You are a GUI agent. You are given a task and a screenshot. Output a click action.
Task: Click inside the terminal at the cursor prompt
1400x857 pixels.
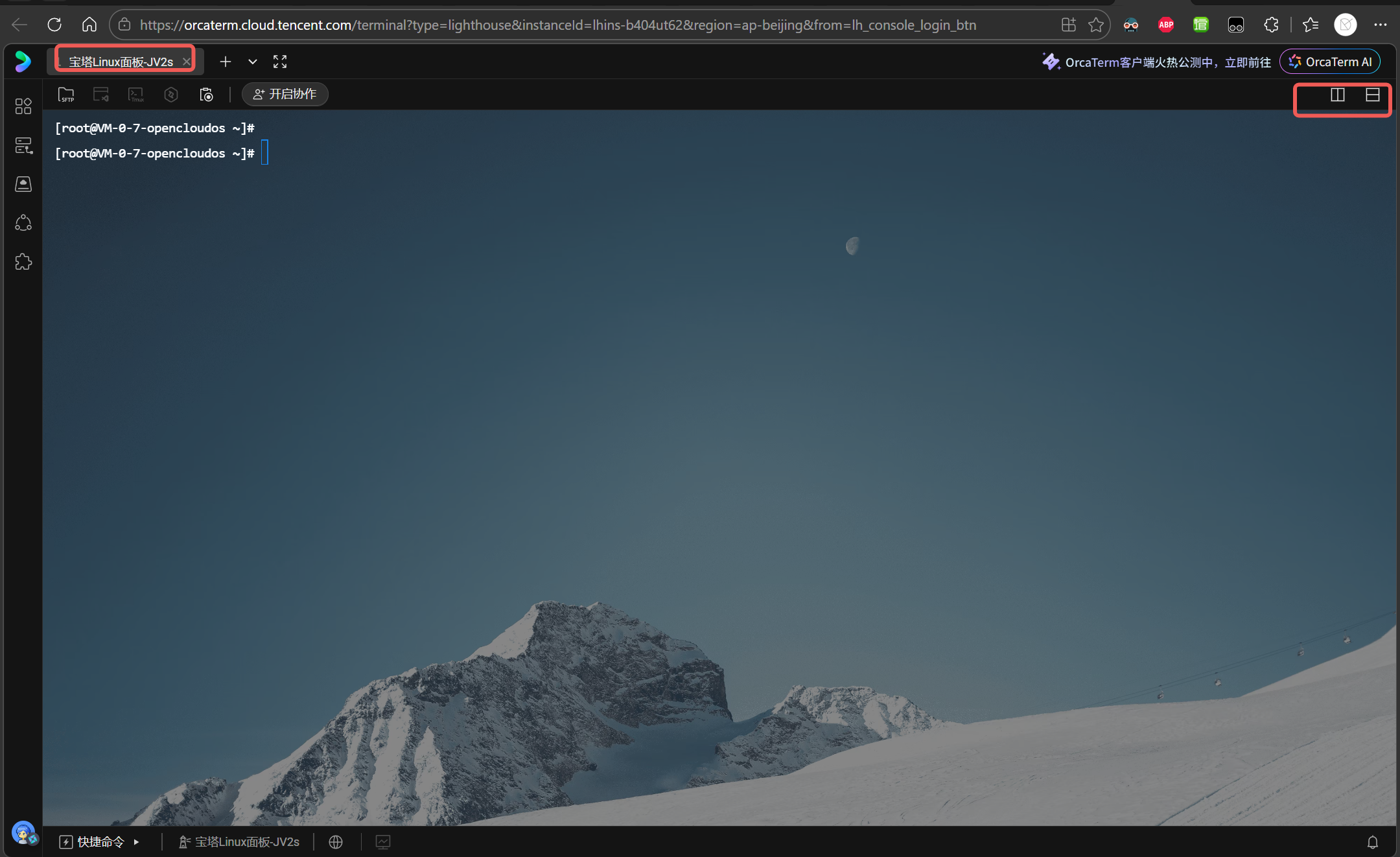264,153
